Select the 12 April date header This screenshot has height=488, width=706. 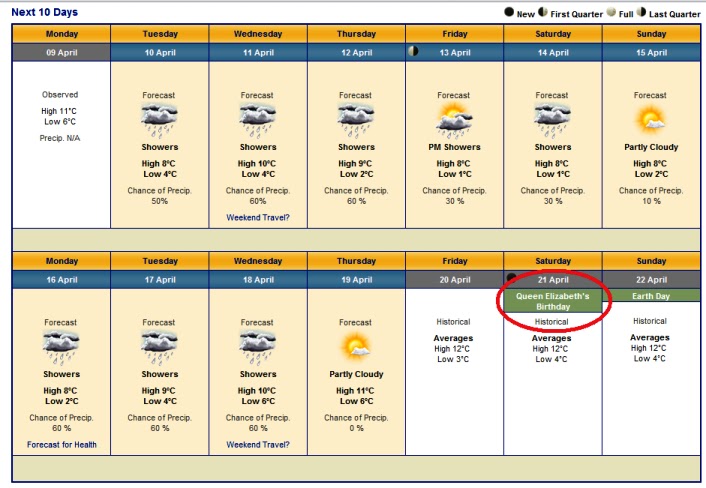pos(357,52)
